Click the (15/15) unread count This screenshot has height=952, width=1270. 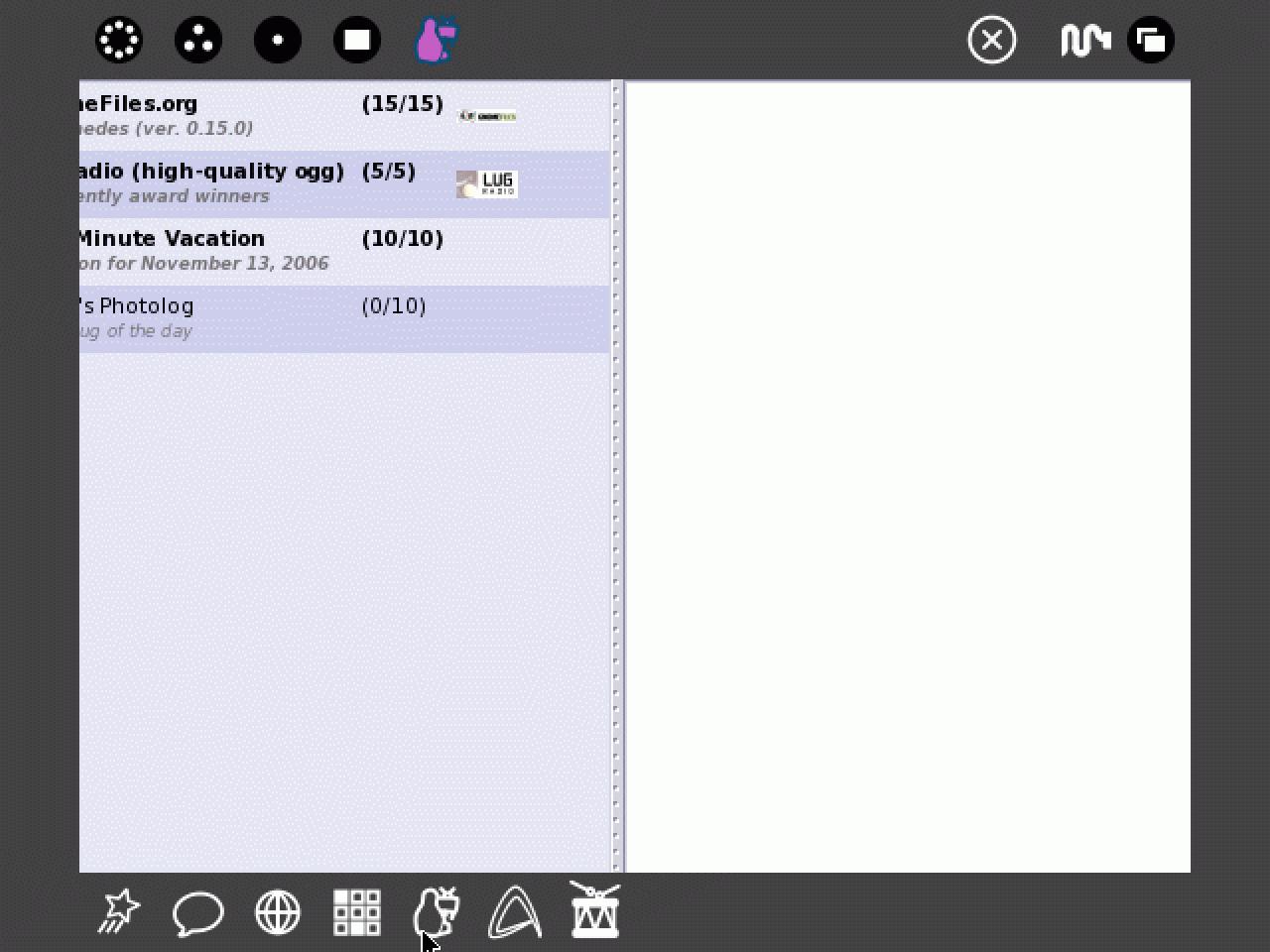(402, 104)
